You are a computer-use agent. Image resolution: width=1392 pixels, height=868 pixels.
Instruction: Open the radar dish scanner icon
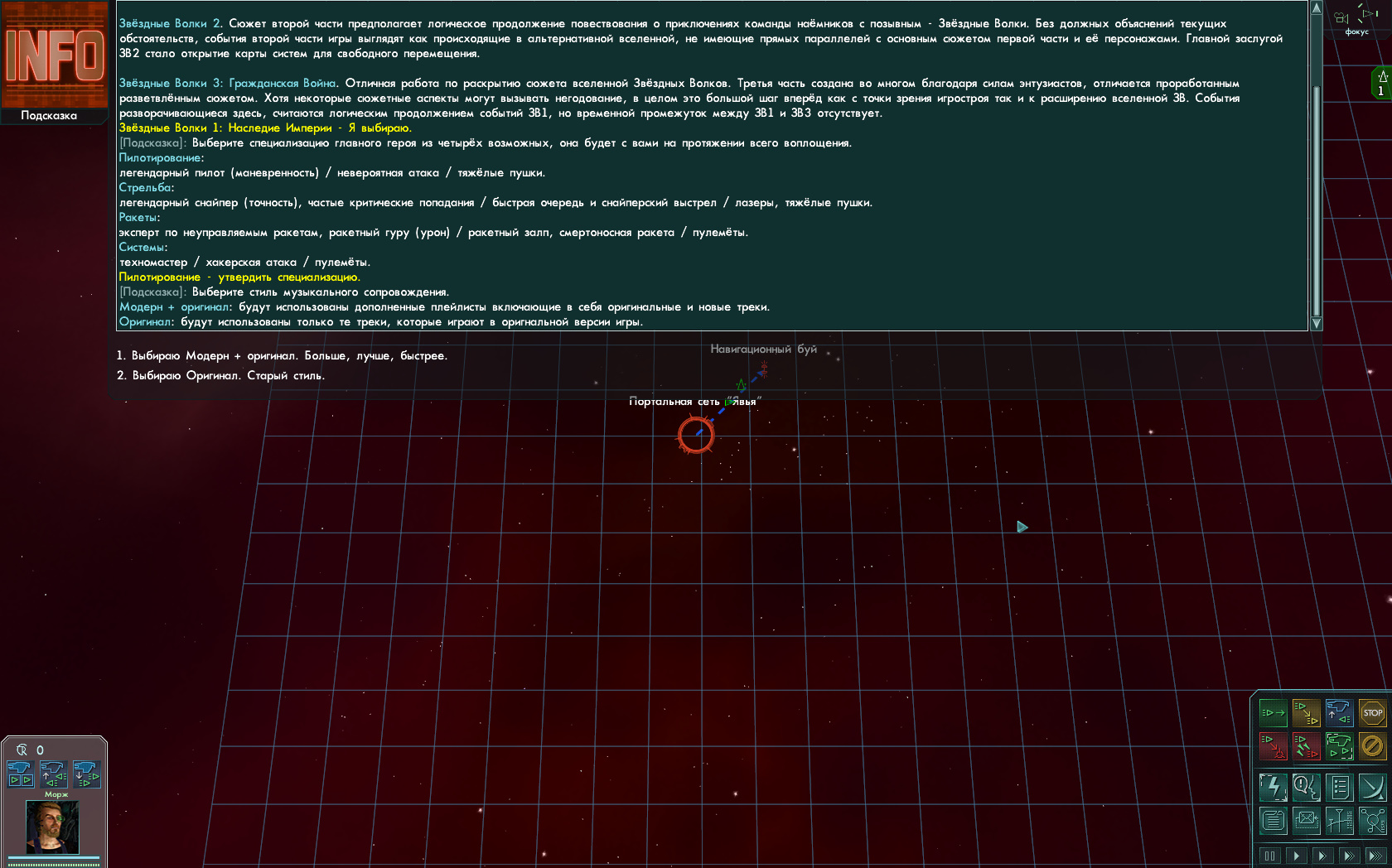(x=1372, y=788)
